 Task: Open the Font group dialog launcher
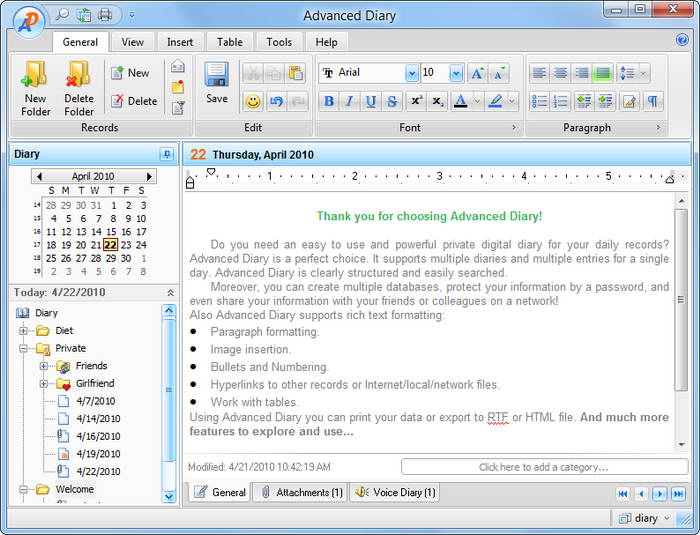tap(514, 127)
